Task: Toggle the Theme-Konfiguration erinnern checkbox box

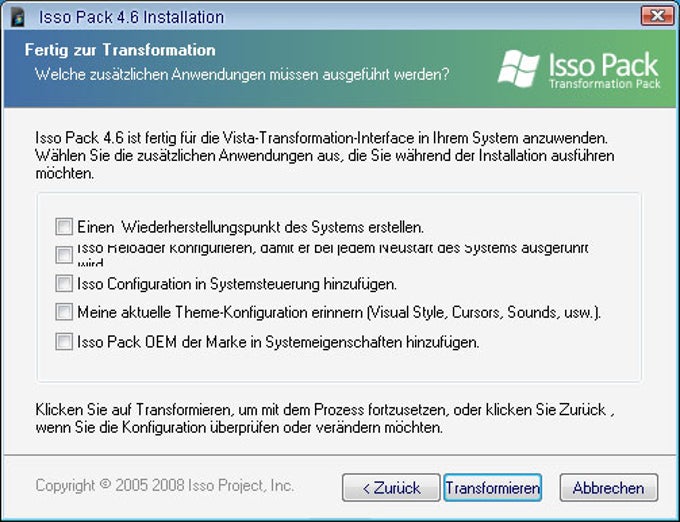Action: coord(64,312)
